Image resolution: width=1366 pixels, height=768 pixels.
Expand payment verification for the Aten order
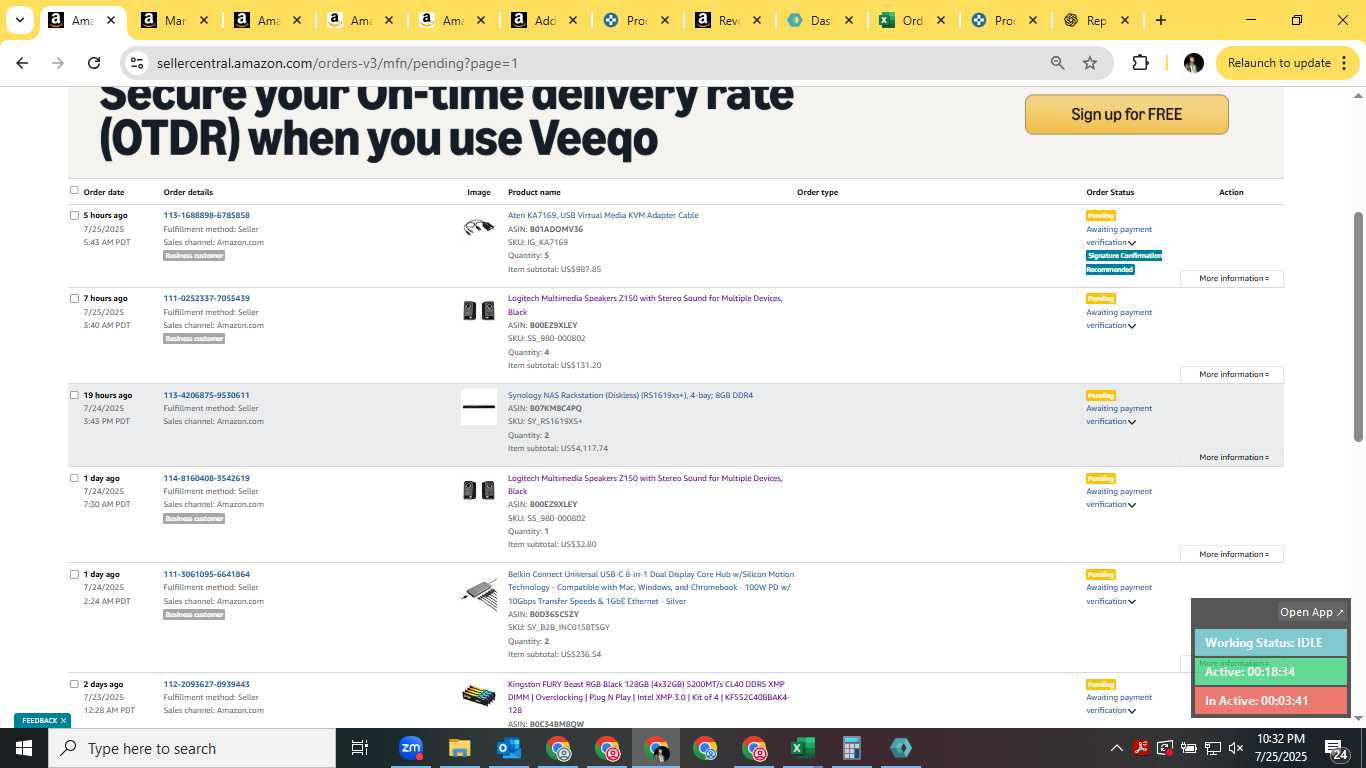coord(1132,243)
